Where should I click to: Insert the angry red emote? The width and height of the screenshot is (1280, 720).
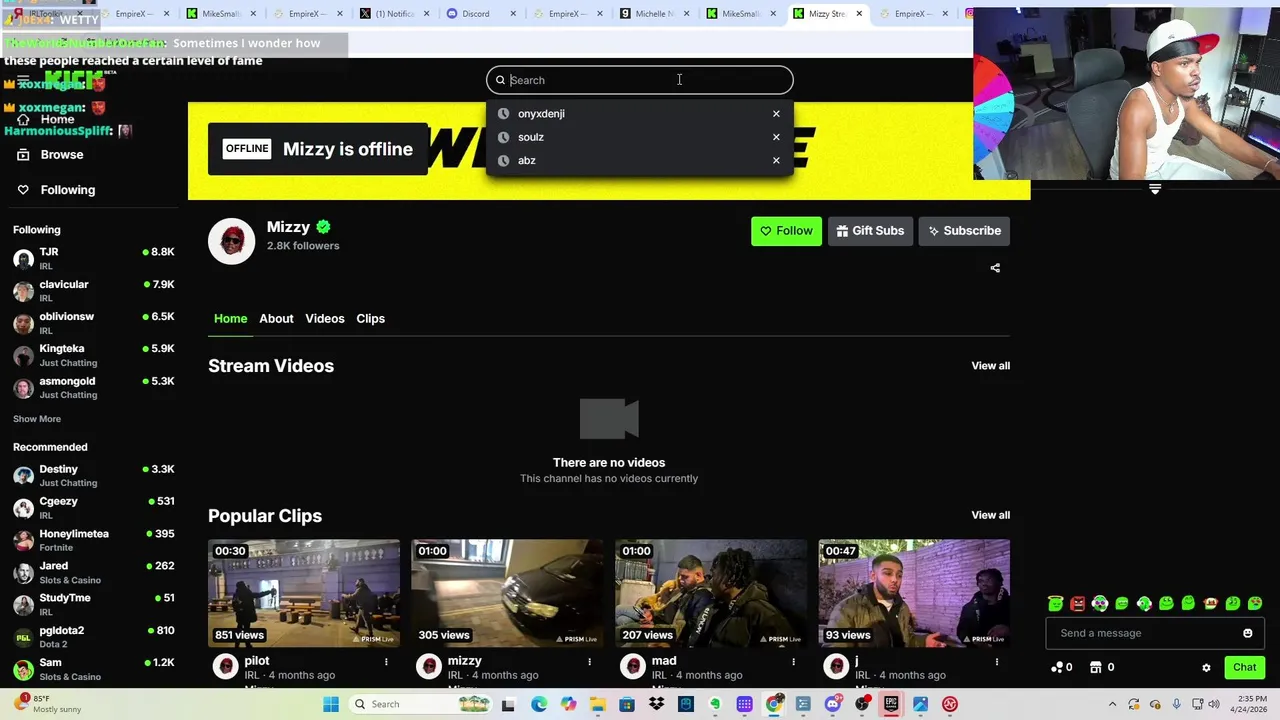pyautogui.click(x=1077, y=603)
